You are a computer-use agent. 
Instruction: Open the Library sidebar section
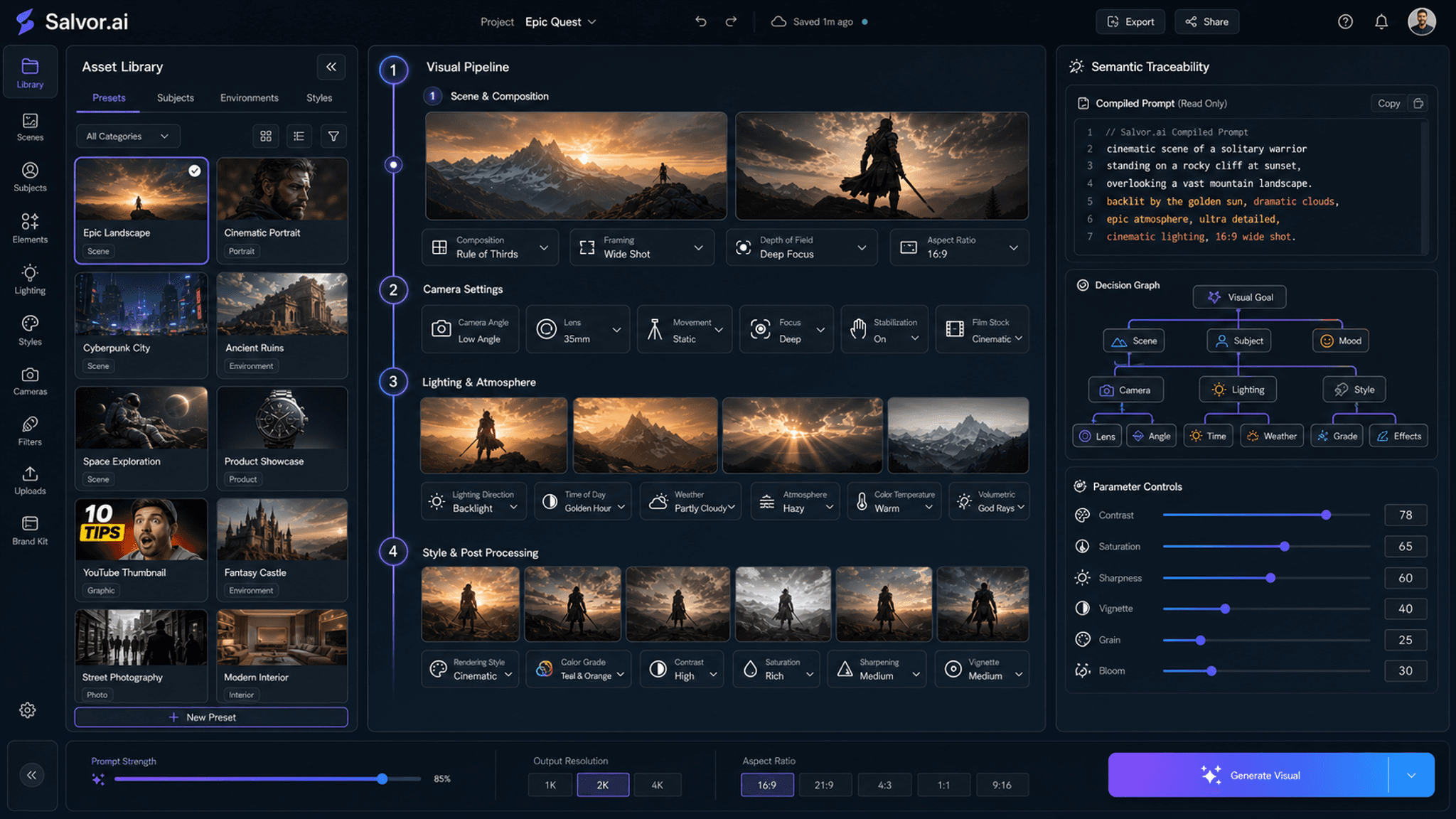[30, 73]
